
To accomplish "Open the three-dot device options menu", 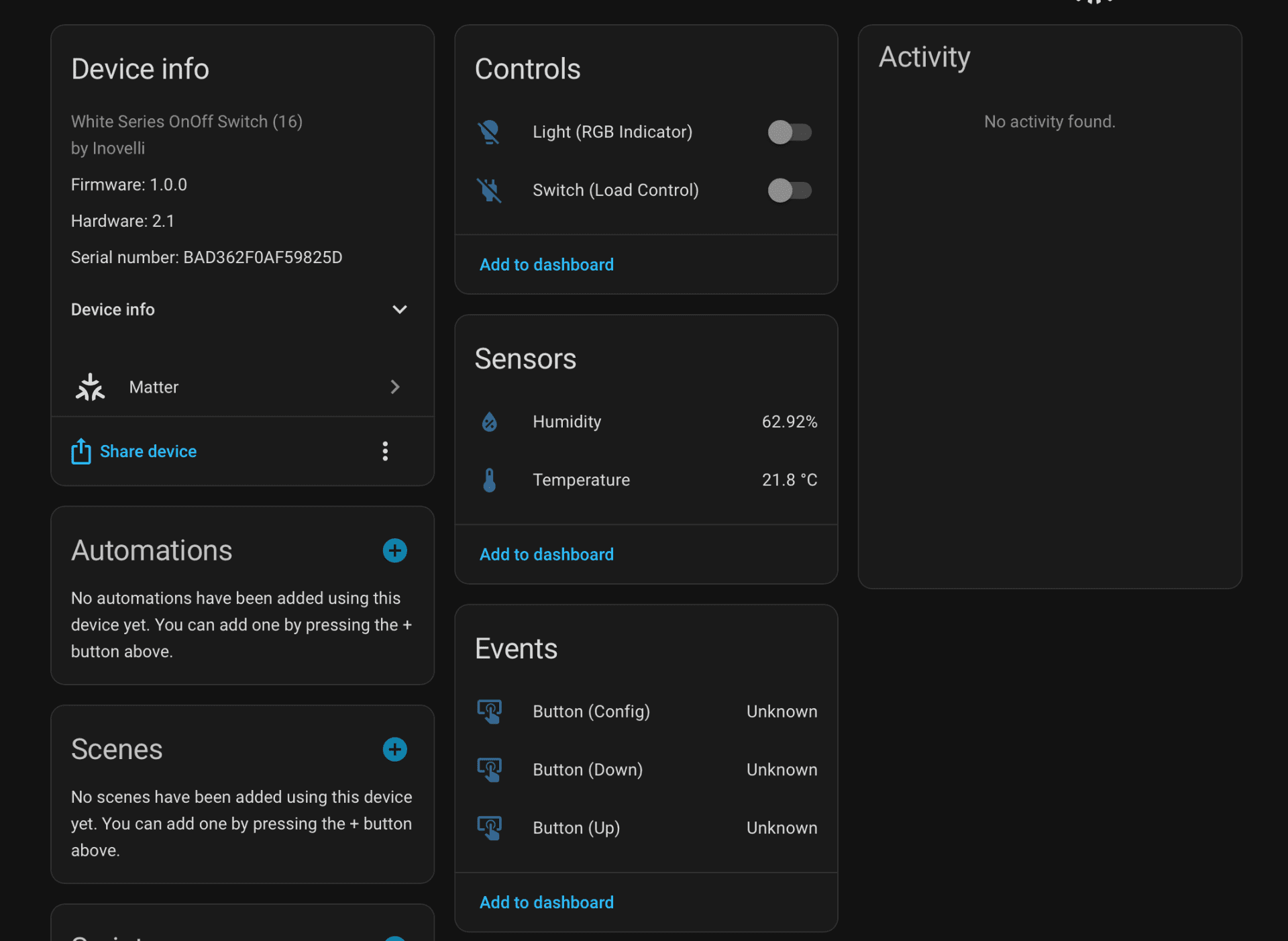I will tap(385, 451).
